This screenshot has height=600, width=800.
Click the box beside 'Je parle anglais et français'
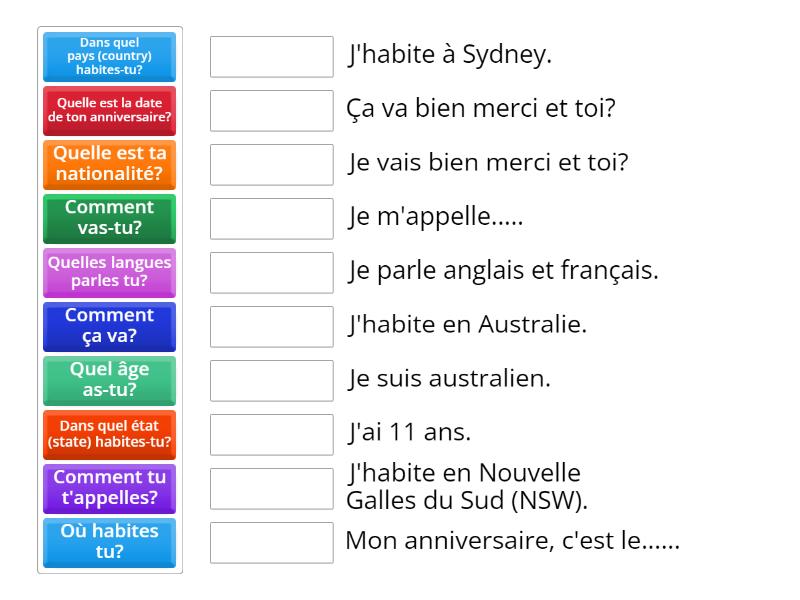point(271,273)
